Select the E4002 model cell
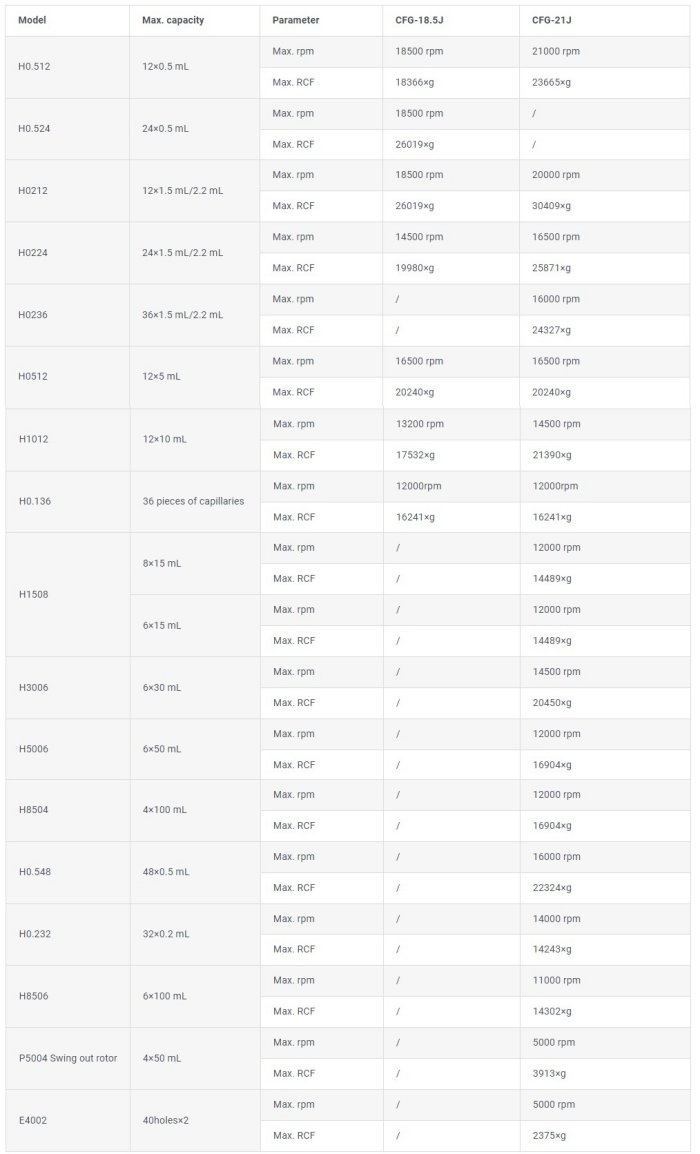The height and width of the screenshot is (1154, 700). [33, 1120]
